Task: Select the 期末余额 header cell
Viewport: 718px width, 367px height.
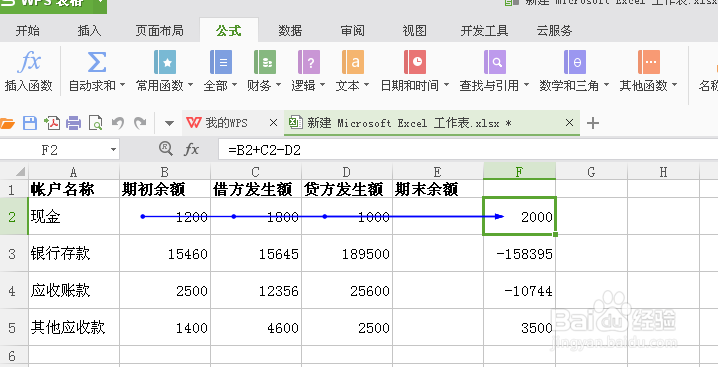Action: (438, 189)
